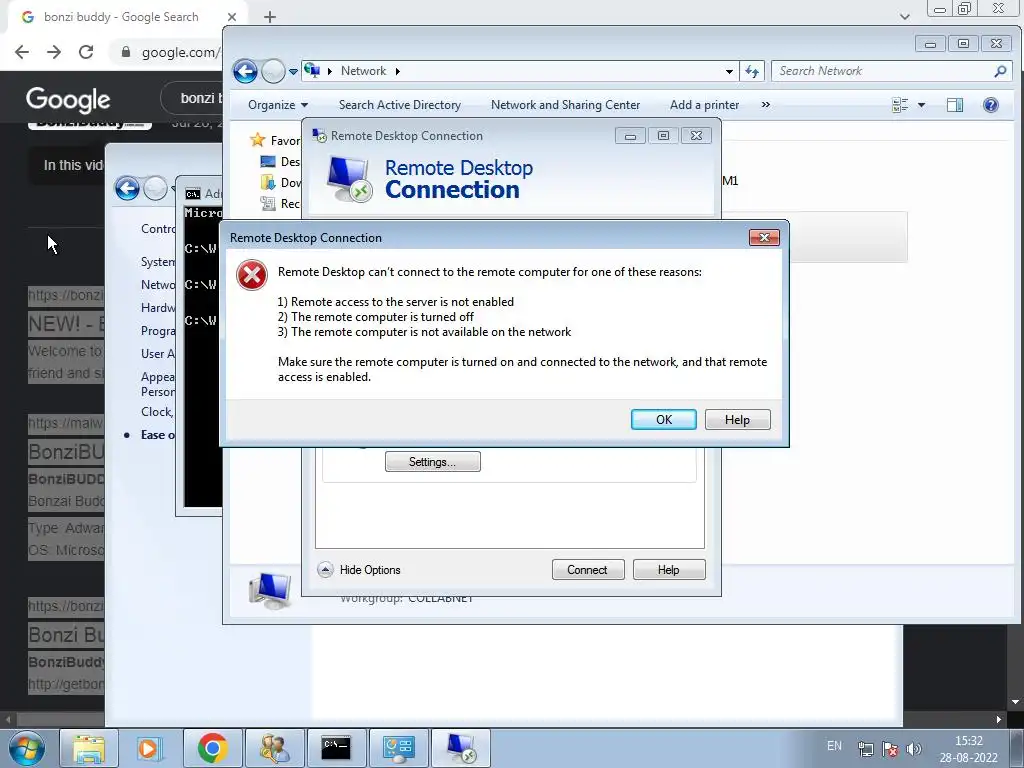Open Desktop in the Favorites list
The height and width of the screenshot is (768, 1024).
pos(280,161)
